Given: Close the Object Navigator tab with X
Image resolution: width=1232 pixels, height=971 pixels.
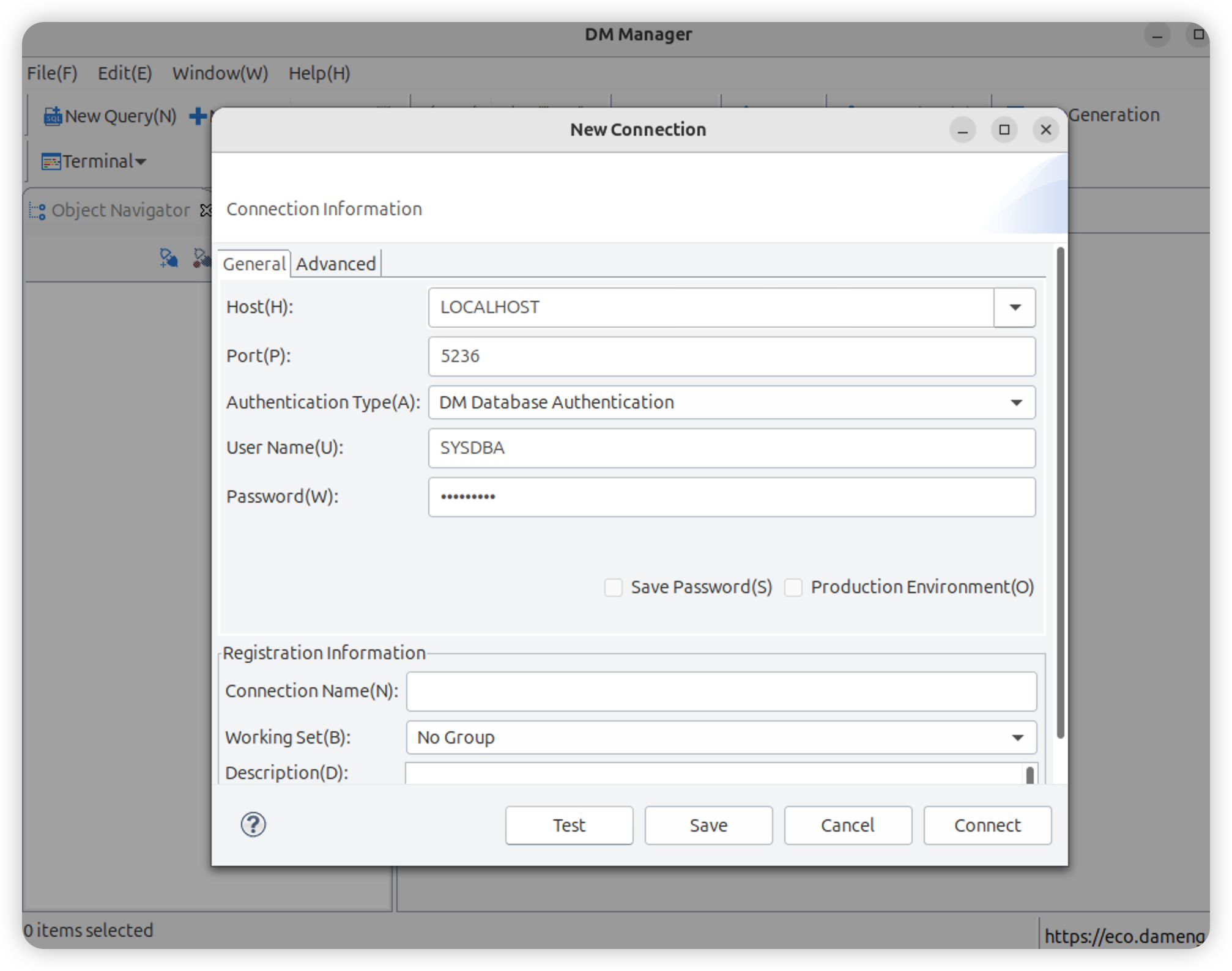Looking at the screenshot, I should coord(206,210).
